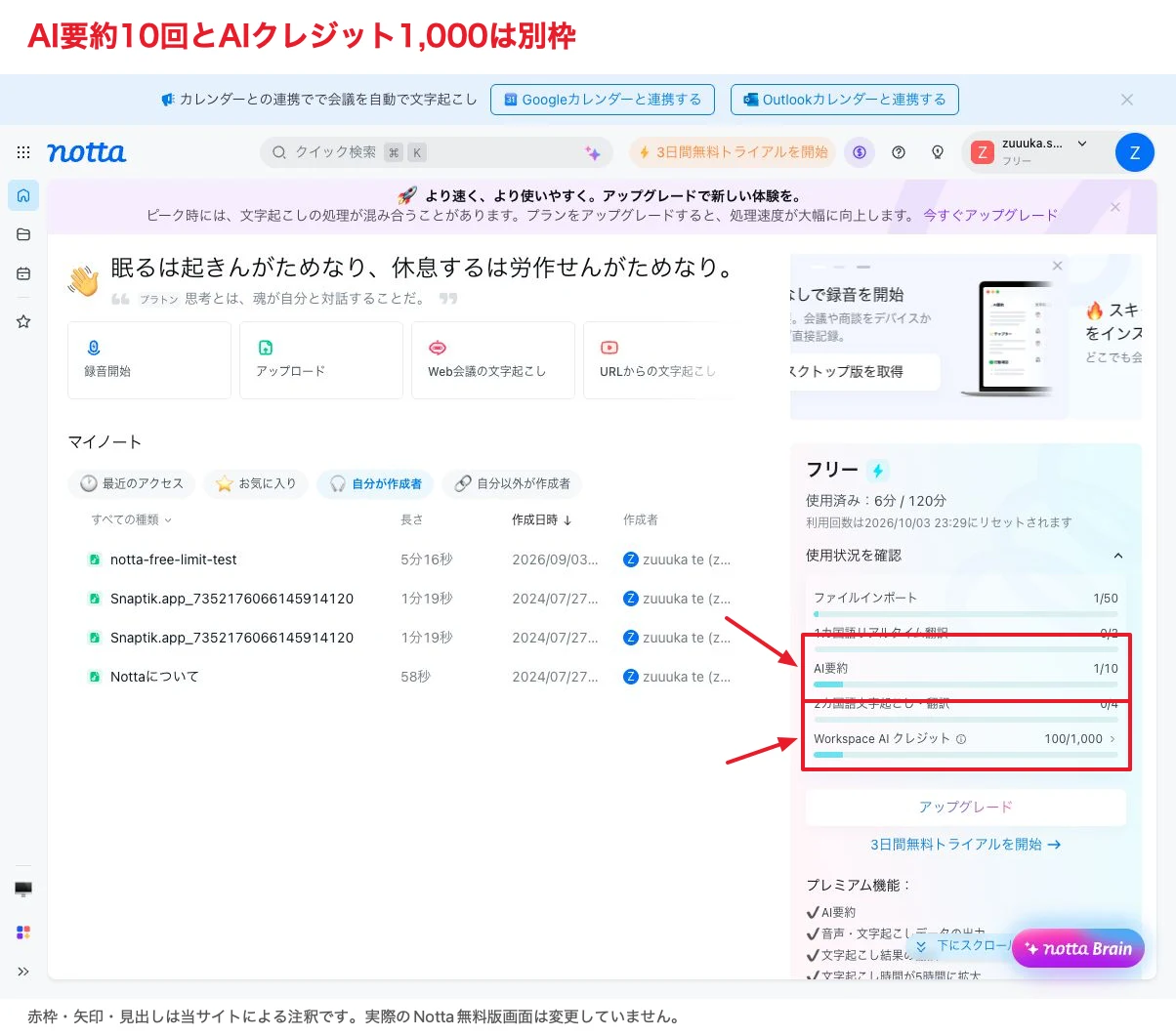This screenshot has width=1176, height=1036.
Task: Click the AI要約 usage progress bar
Action: pyautogui.click(x=966, y=684)
